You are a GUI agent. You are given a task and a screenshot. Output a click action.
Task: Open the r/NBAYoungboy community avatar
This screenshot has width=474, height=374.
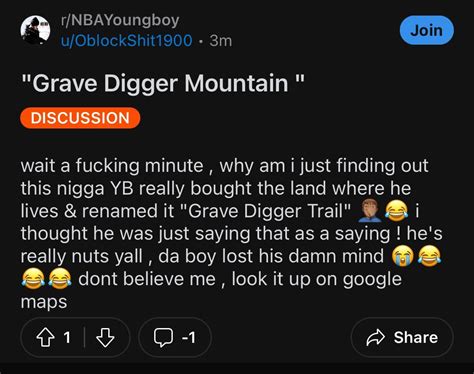point(35,30)
